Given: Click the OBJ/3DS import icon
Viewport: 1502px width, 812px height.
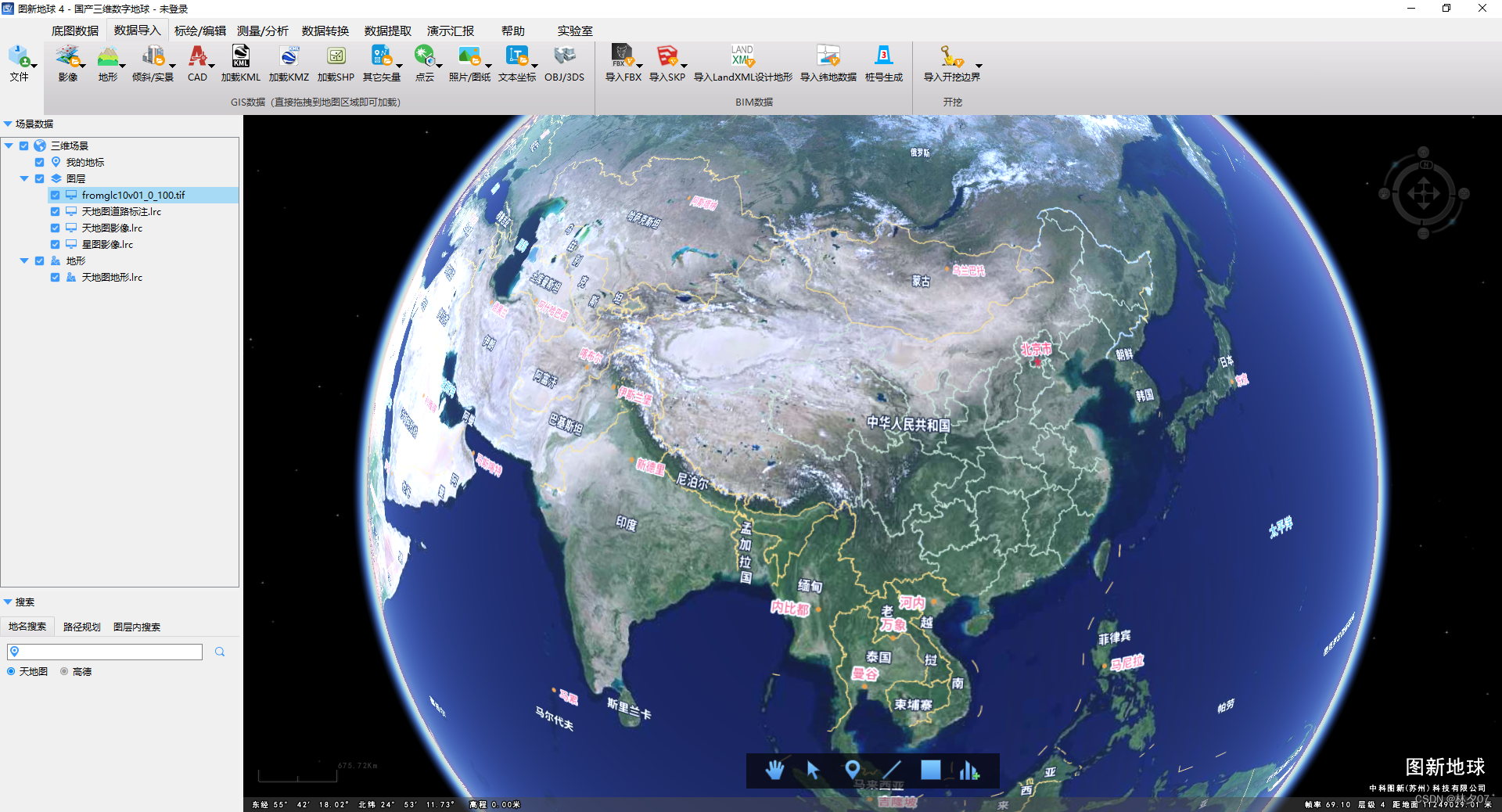Looking at the screenshot, I should point(564,56).
